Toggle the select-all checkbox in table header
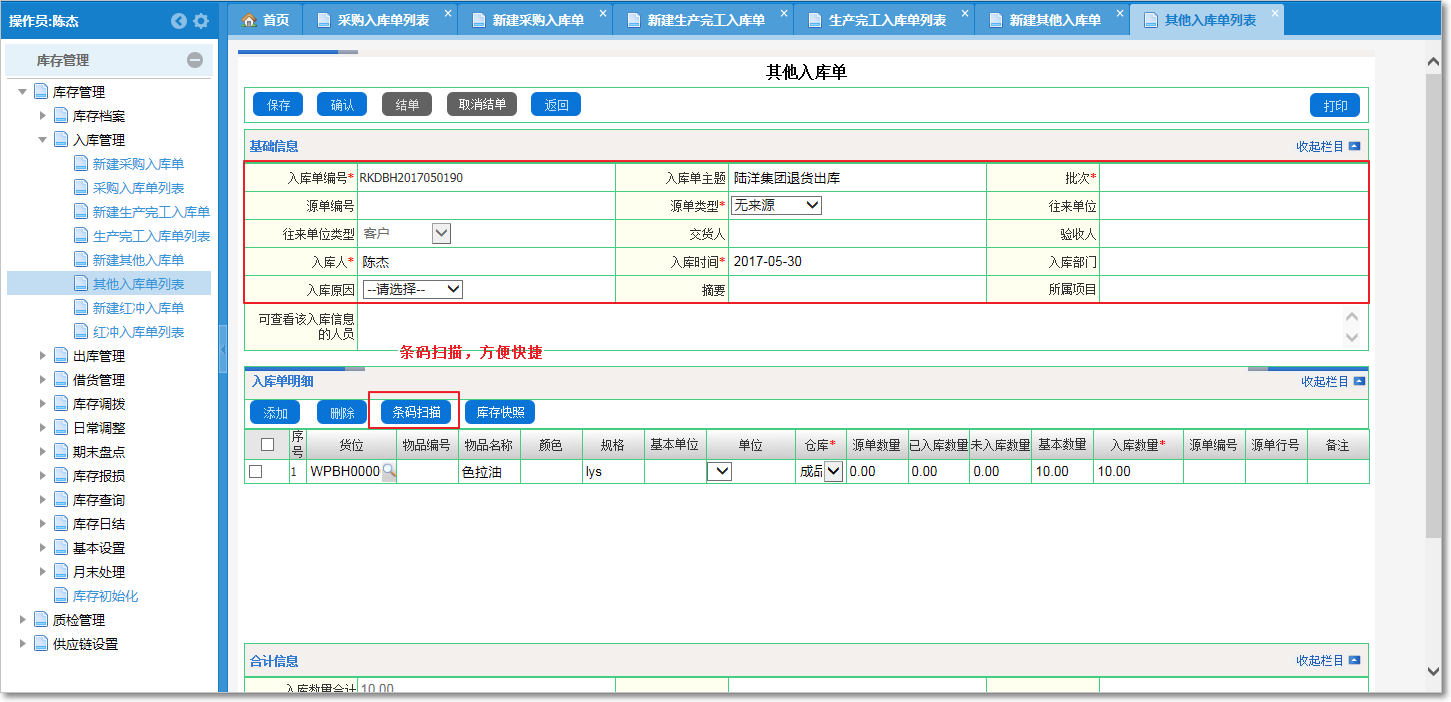This screenshot has height=702, width=1451. [267, 445]
